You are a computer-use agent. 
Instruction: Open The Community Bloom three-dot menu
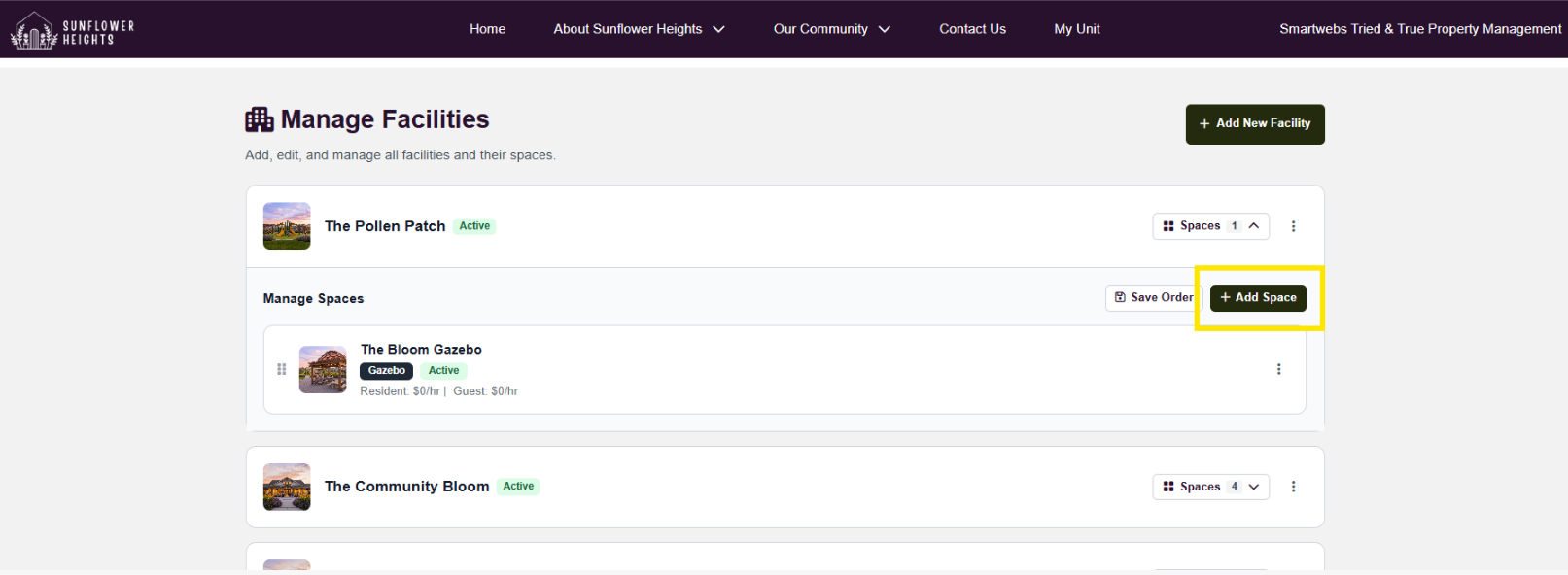point(1293,487)
